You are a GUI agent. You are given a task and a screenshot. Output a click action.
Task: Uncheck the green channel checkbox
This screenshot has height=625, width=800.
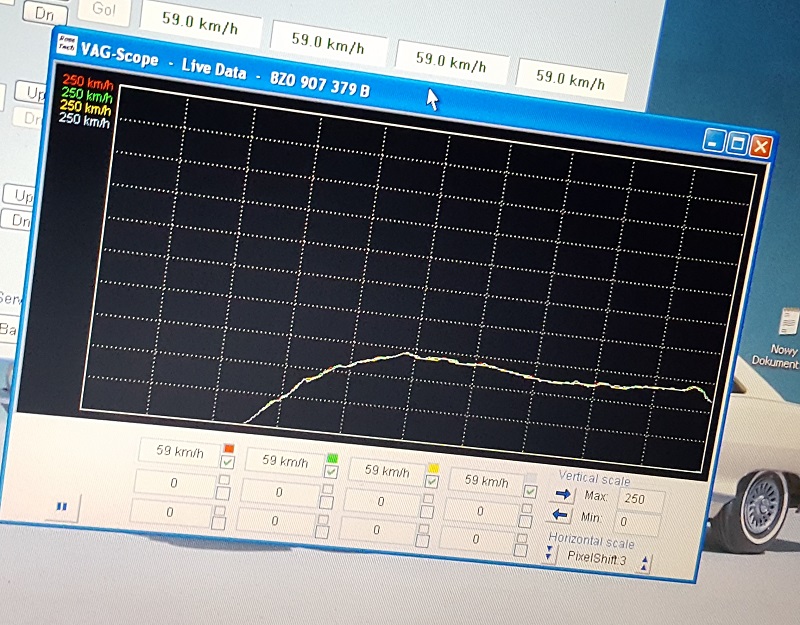(331, 471)
